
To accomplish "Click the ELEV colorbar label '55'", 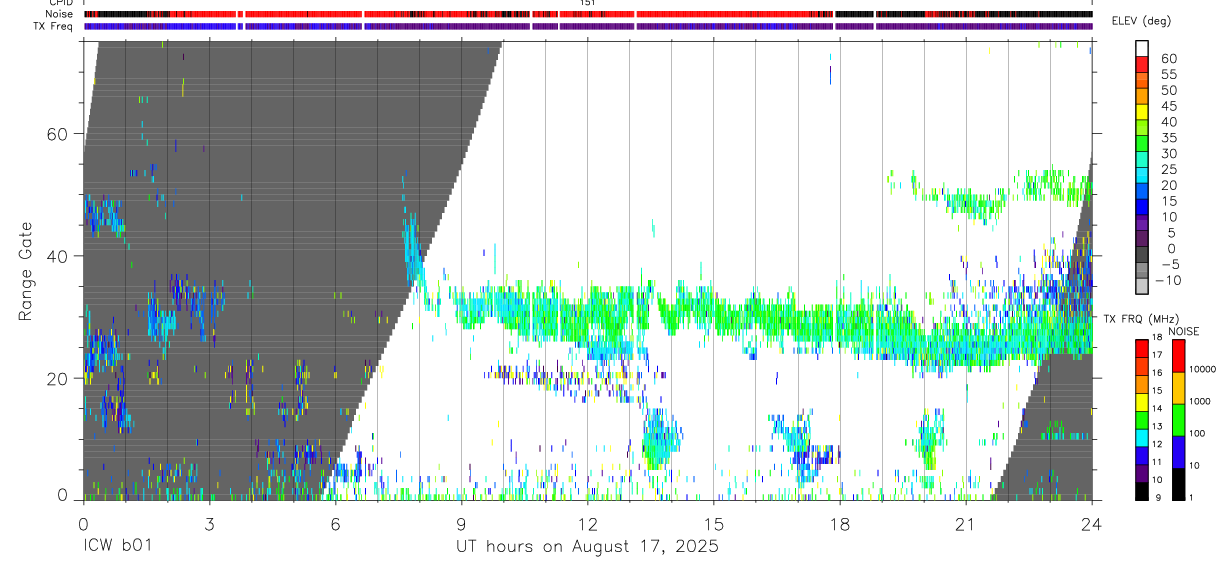I will pyautogui.click(x=1168, y=74).
